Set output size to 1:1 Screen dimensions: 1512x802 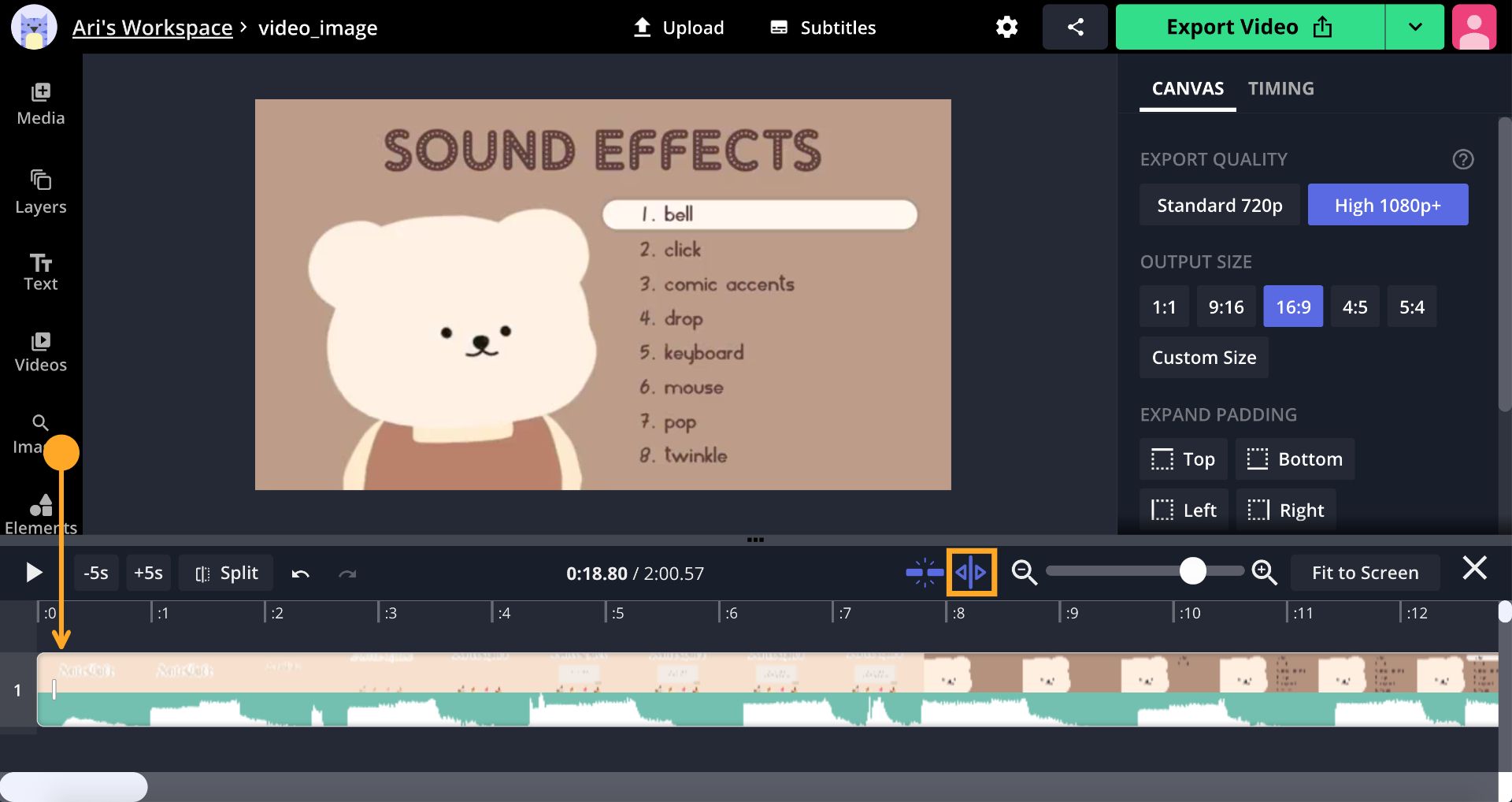coord(1164,306)
